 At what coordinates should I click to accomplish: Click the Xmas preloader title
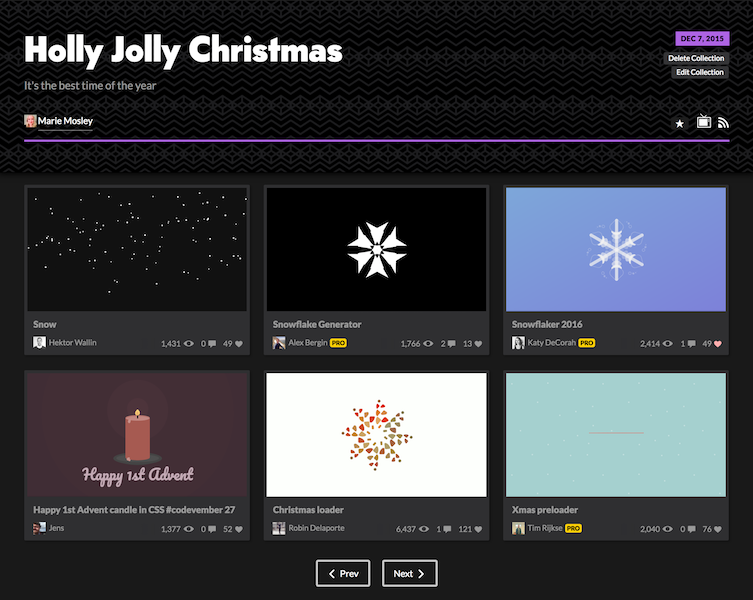(x=545, y=510)
